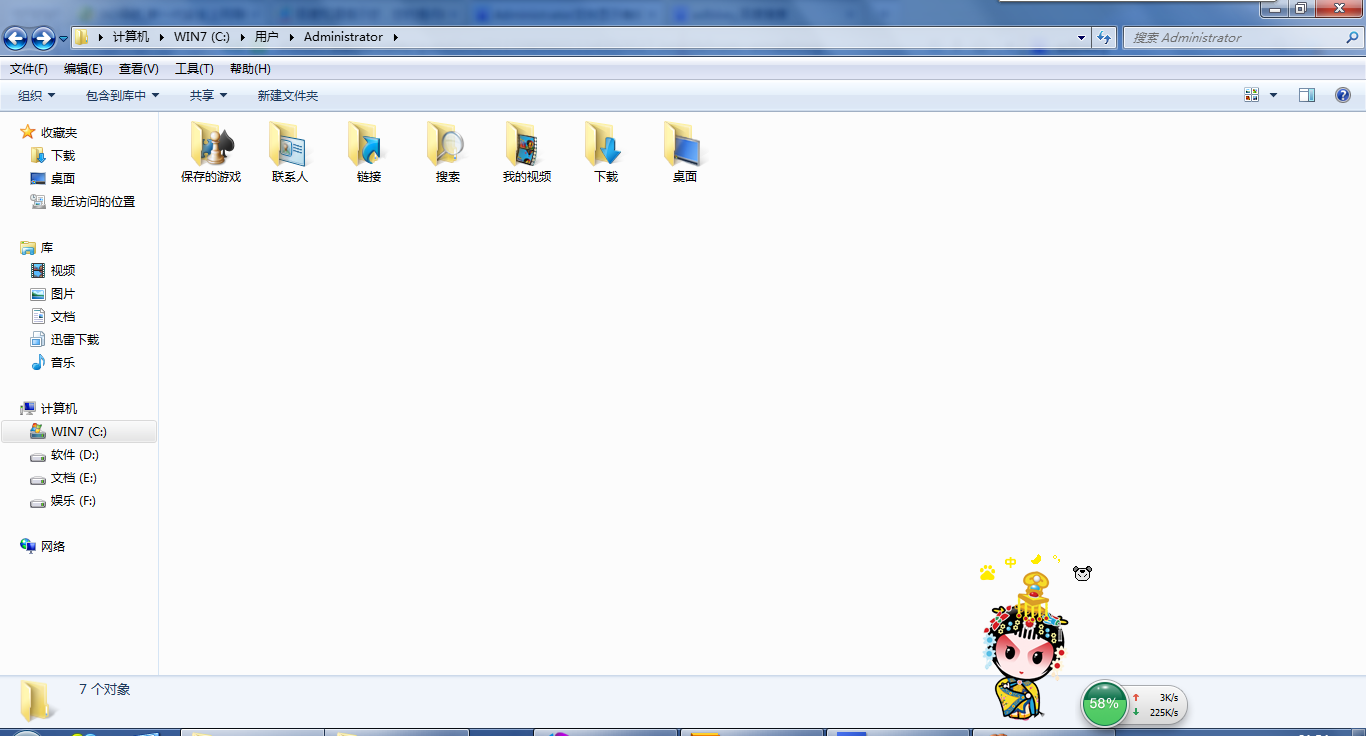Open the 组织 dropdown menu
Image resolution: width=1366 pixels, height=736 pixels.
click(37, 95)
